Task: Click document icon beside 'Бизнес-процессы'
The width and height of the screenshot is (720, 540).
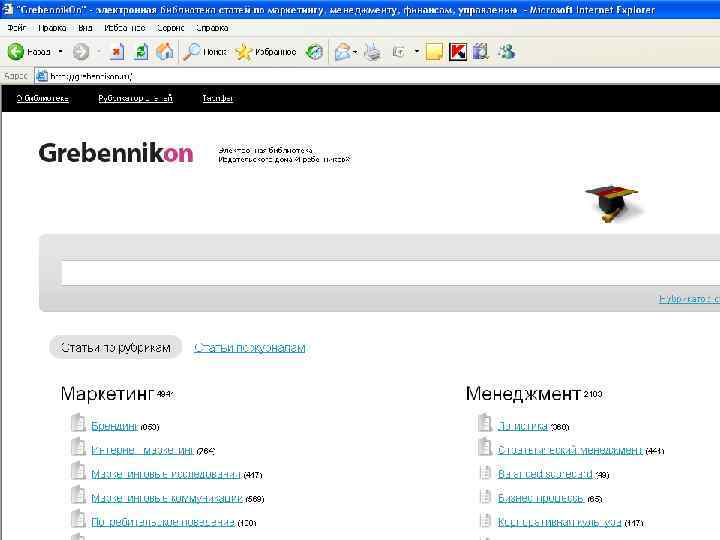Action: tap(485, 496)
